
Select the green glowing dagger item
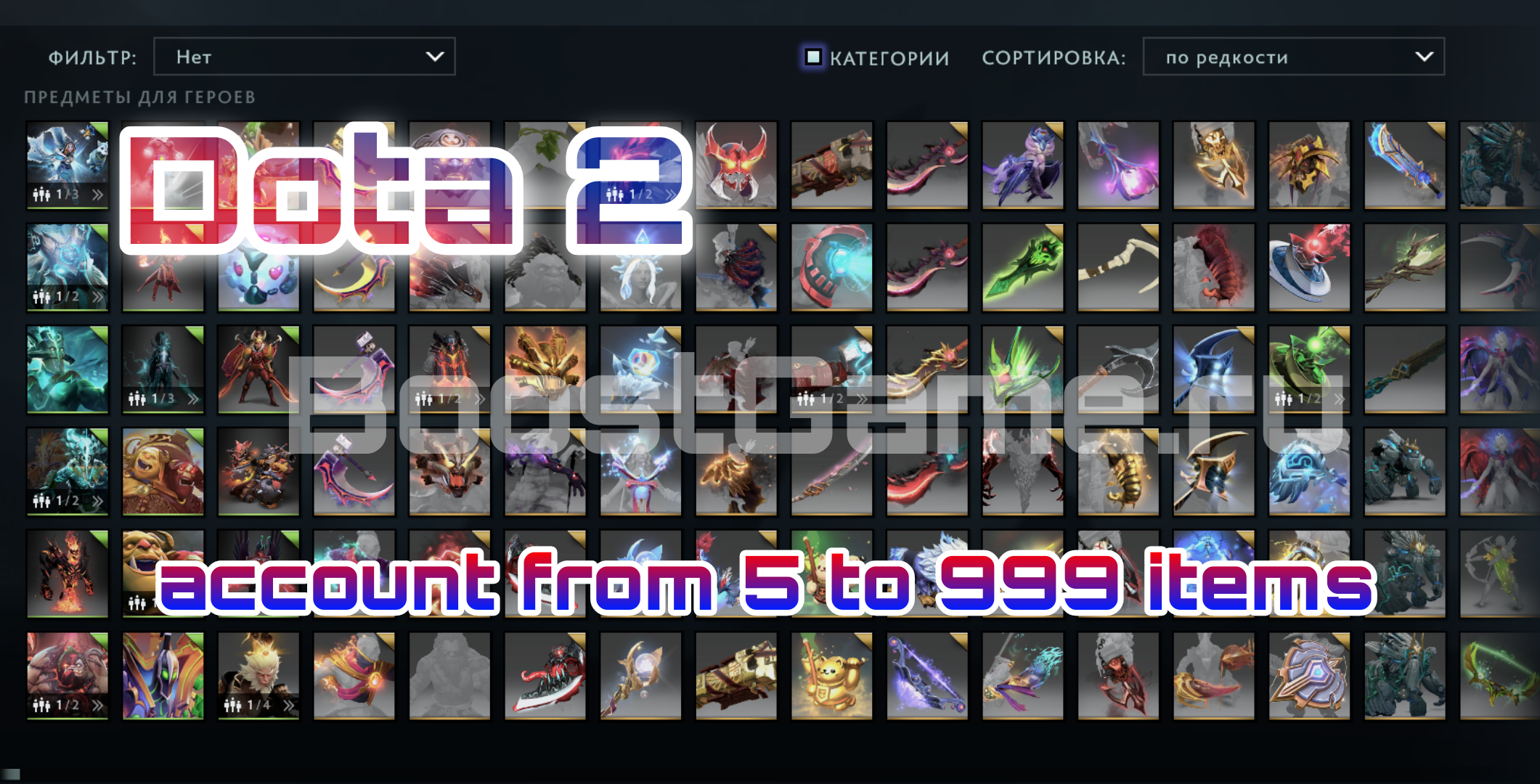(1023, 267)
